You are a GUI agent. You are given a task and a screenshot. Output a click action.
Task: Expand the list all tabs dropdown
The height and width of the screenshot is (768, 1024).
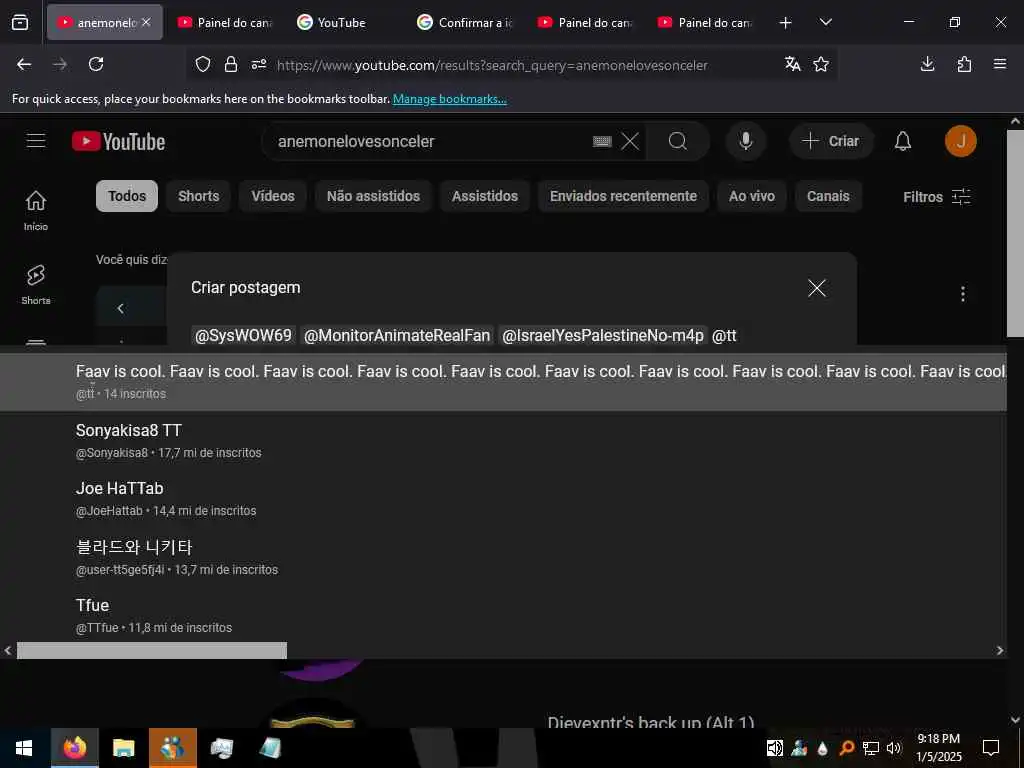825,22
